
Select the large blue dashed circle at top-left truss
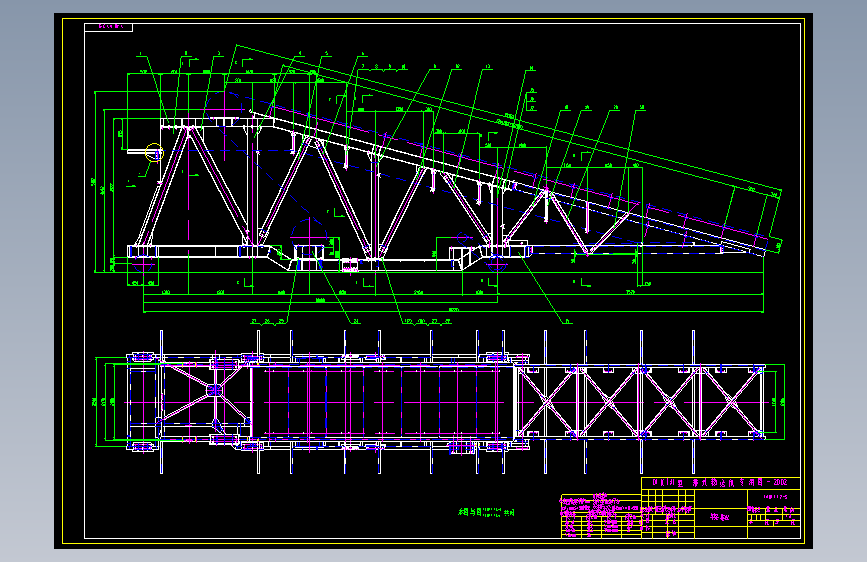[225, 112]
